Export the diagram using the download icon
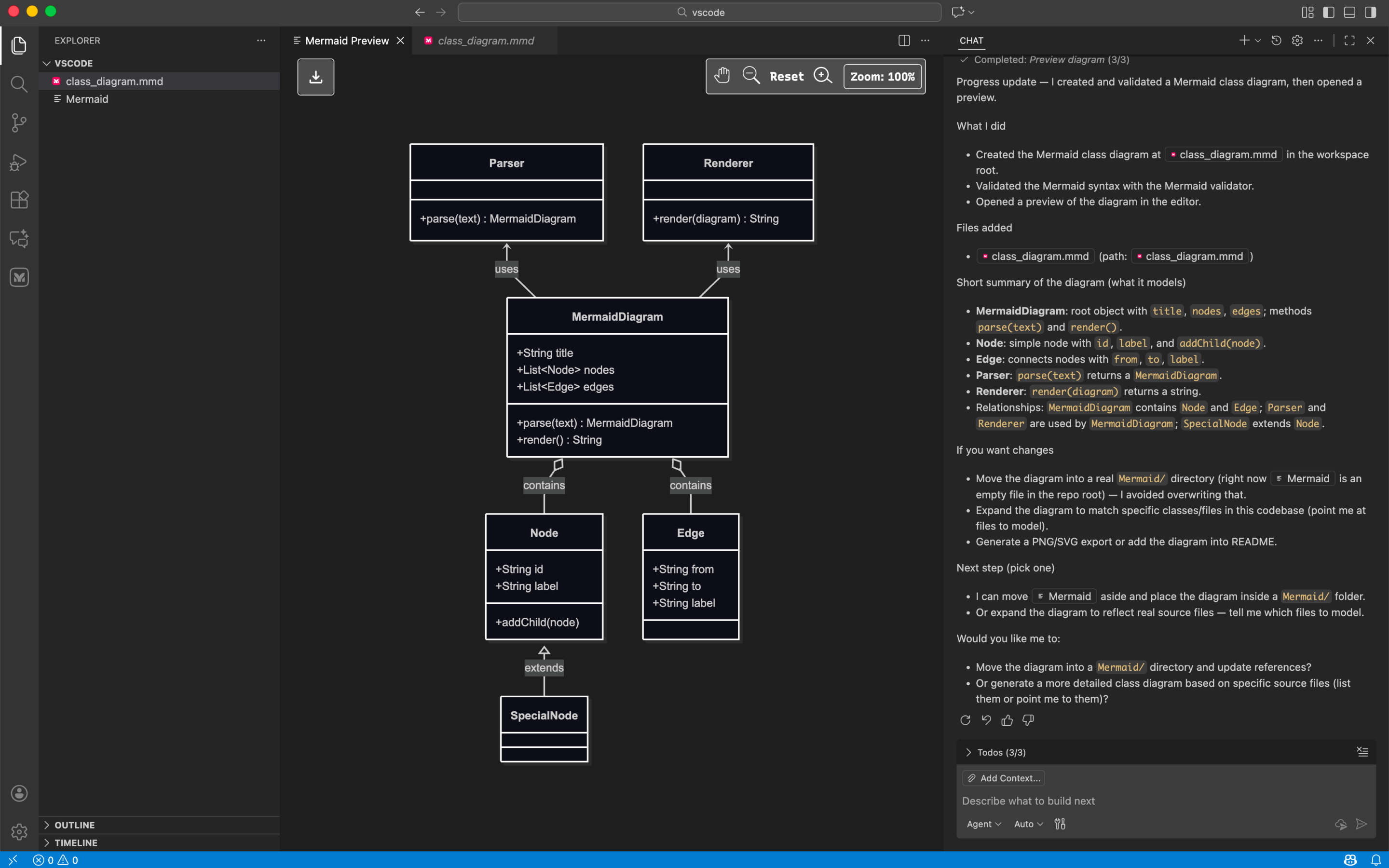This screenshot has width=1389, height=868. (x=315, y=76)
